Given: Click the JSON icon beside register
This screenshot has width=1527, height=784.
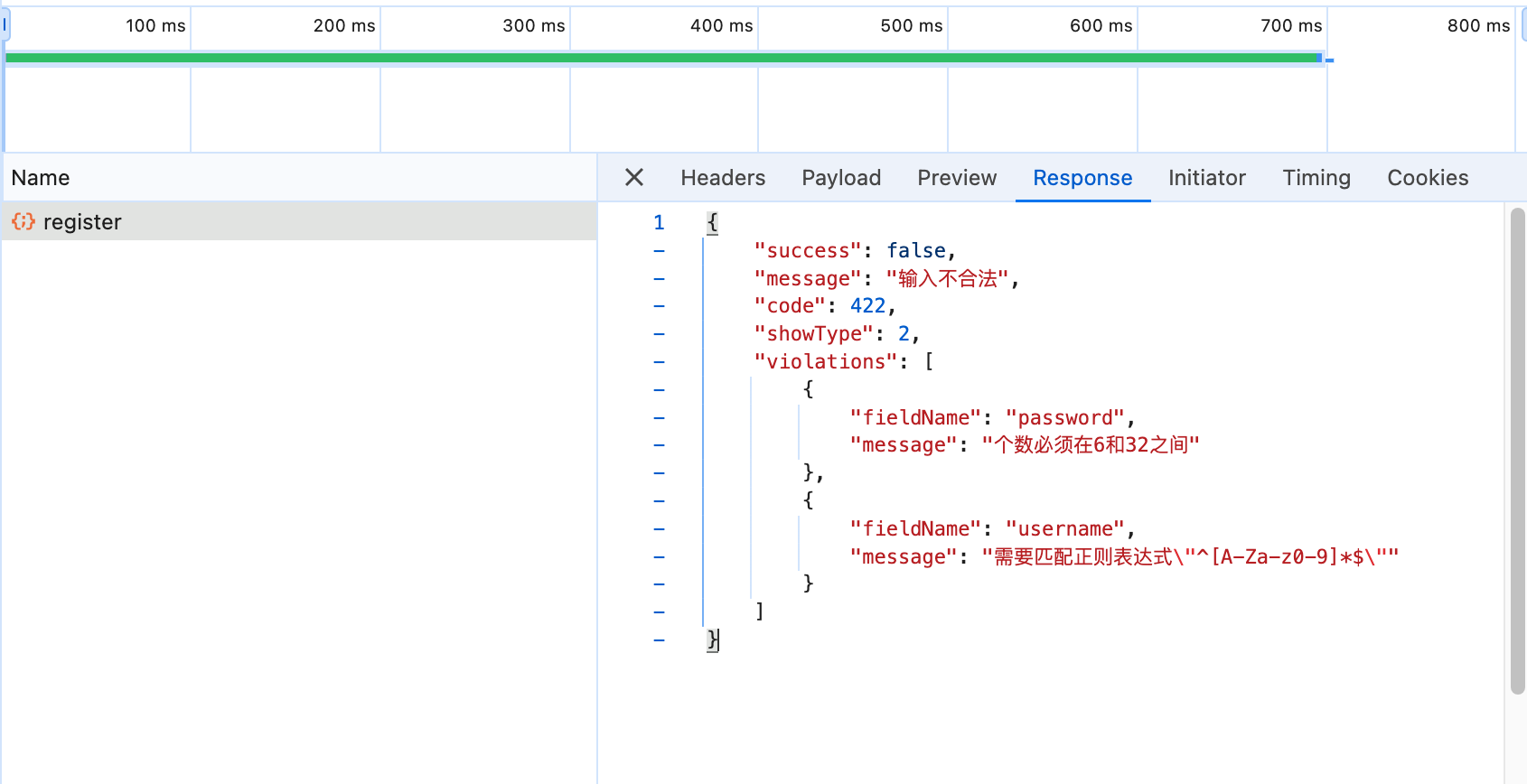Looking at the screenshot, I should pos(23,221).
